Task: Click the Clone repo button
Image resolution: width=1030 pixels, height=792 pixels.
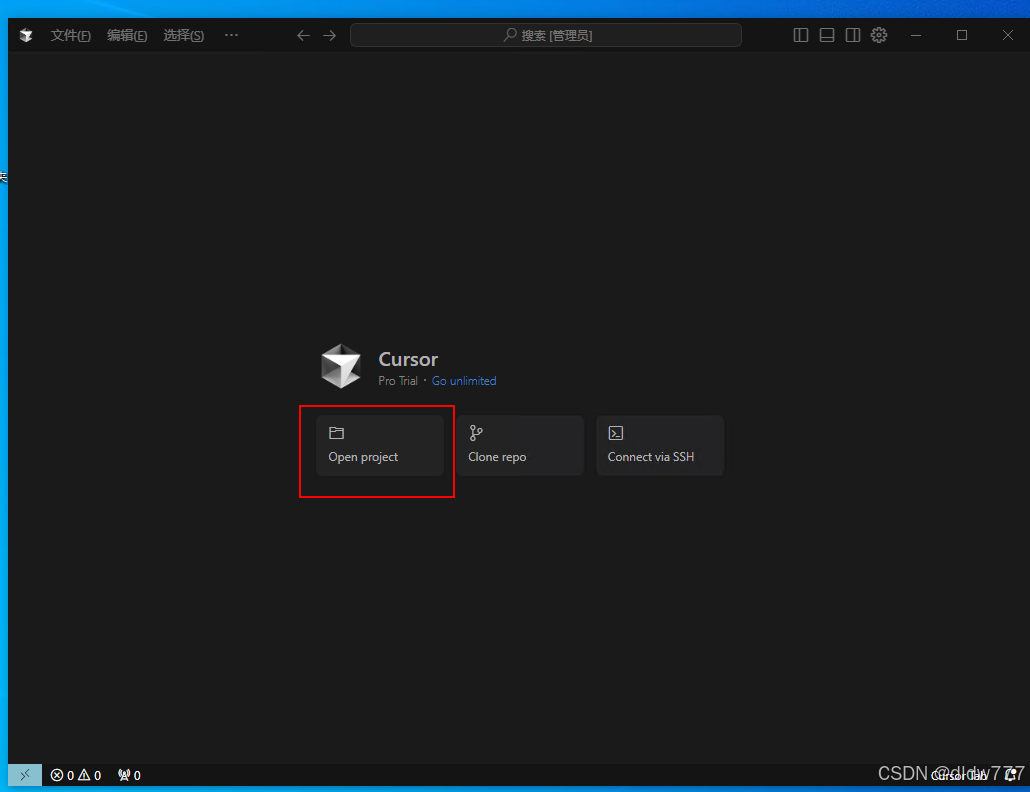Action: 520,445
